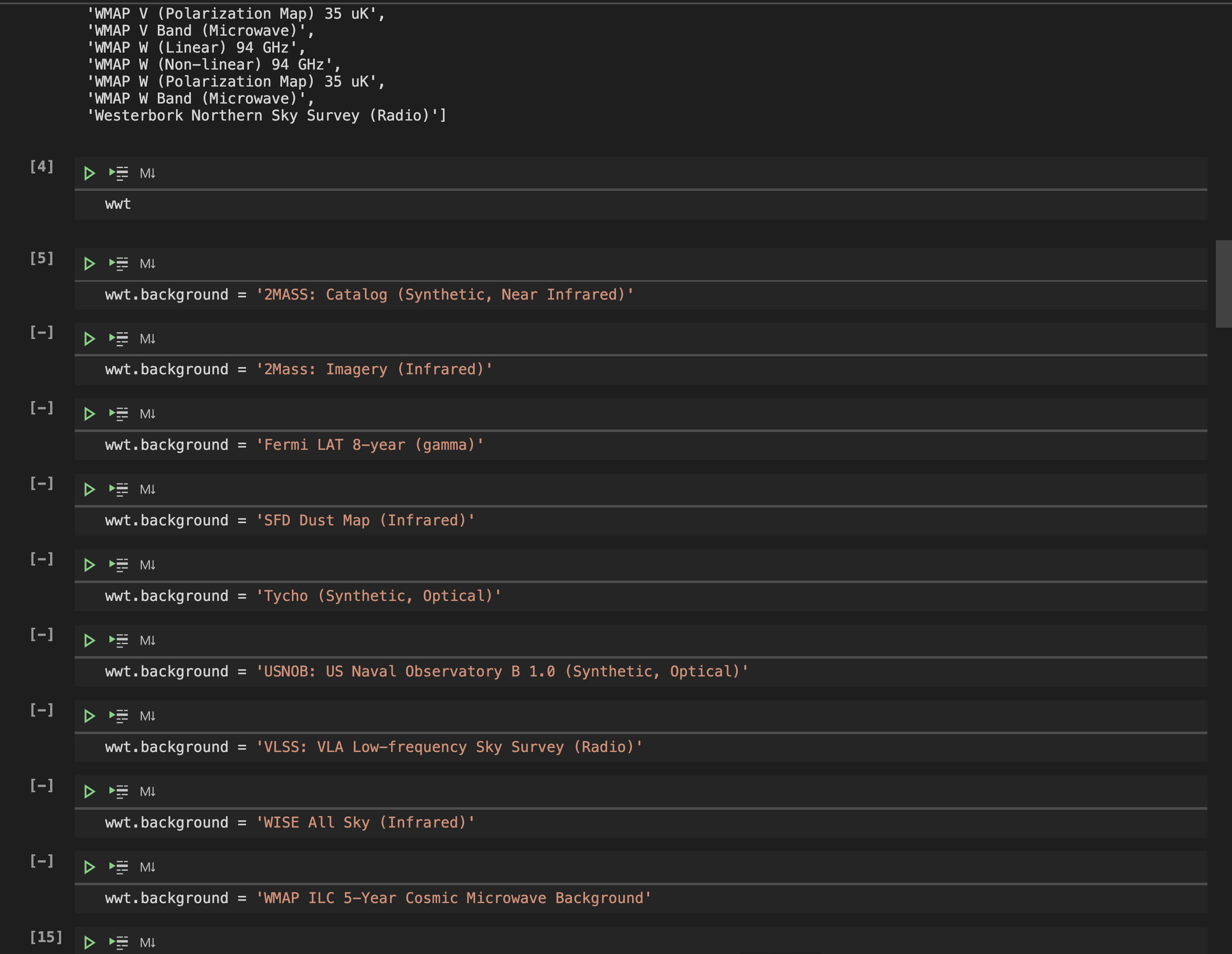Screen dimensions: 1232x954
Task: Run the VLSS radio survey cell
Action: pyautogui.click(x=89, y=716)
